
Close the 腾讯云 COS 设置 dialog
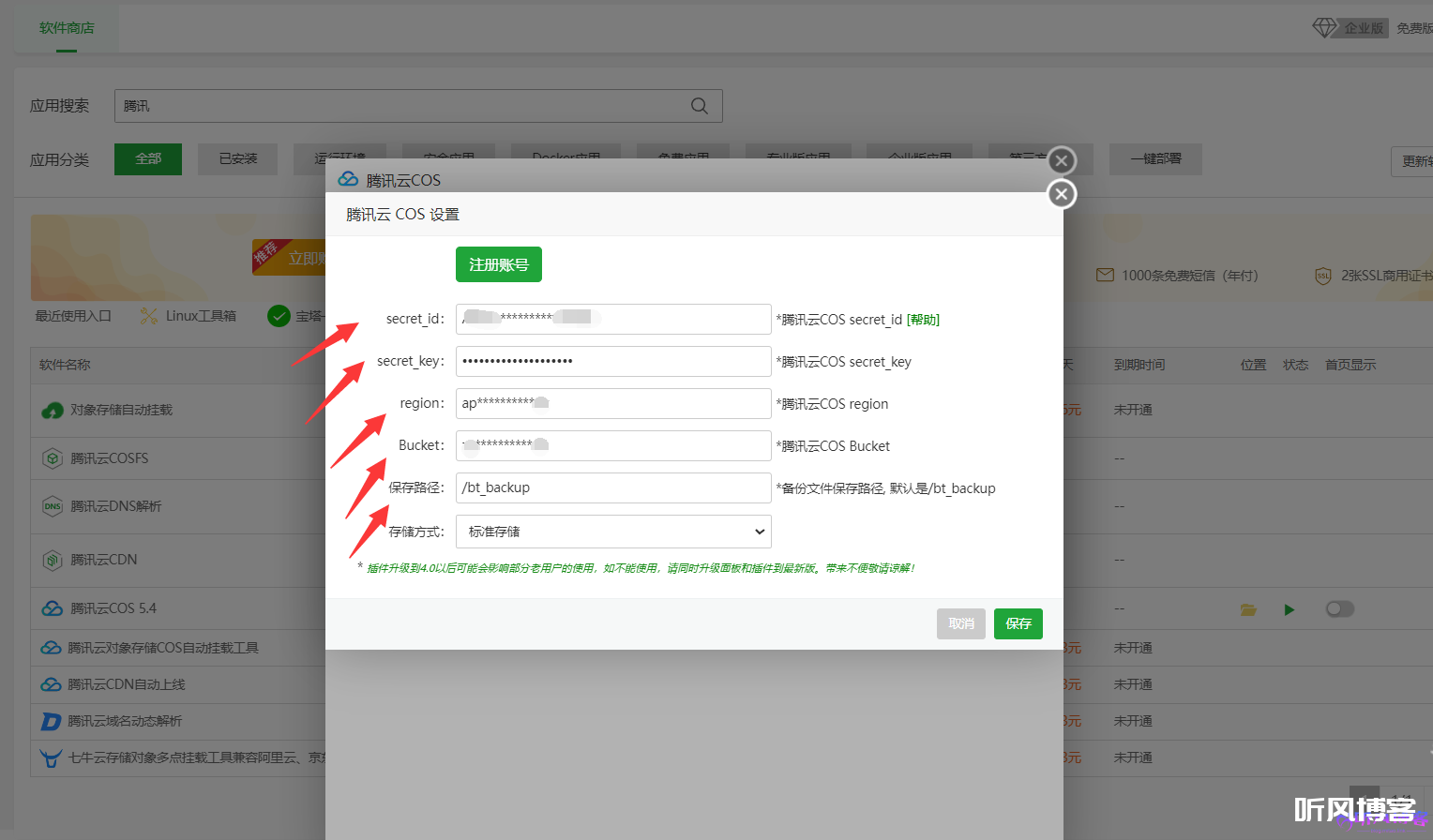click(1061, 194)
